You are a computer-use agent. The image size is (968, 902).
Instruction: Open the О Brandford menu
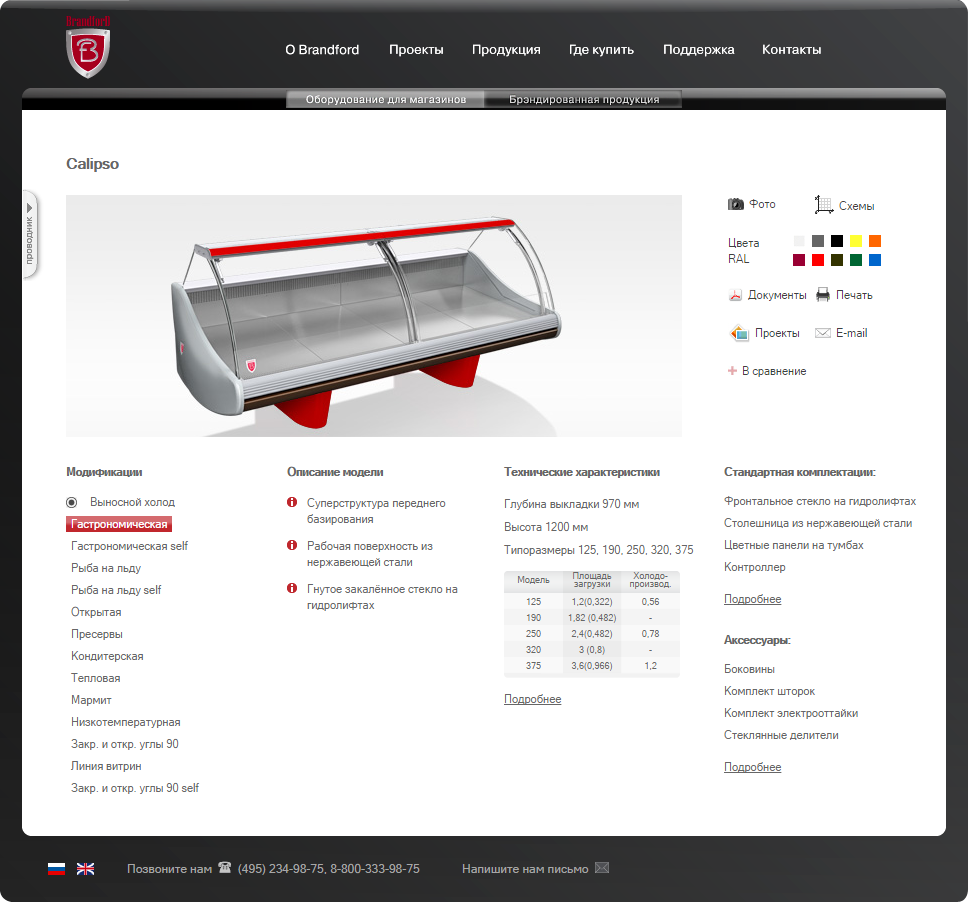point(322,49)
